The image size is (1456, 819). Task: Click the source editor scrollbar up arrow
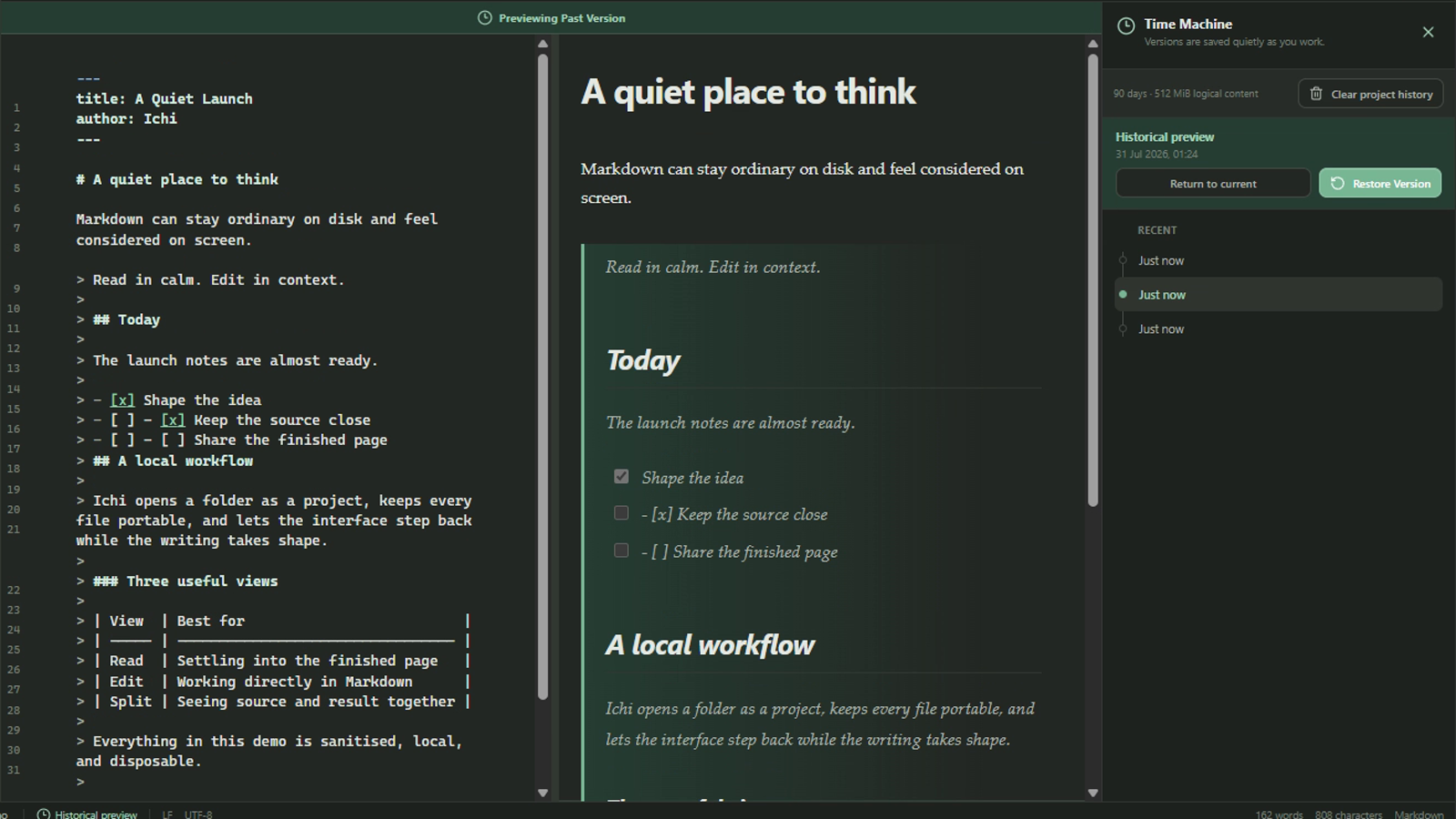click(543, 44)
